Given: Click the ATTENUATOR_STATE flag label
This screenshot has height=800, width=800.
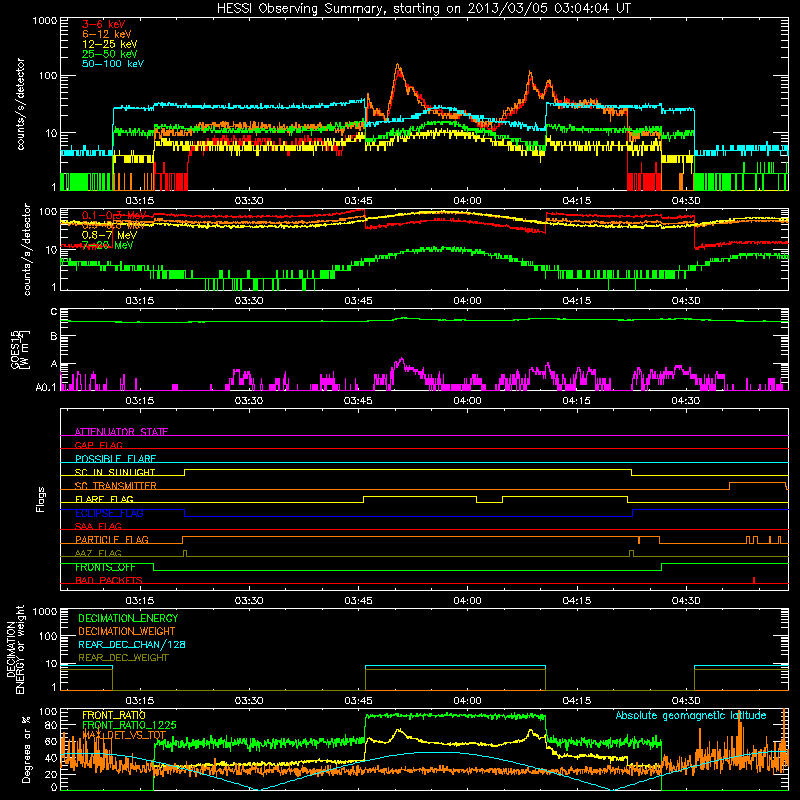Looking at the screenshot, I should click(121, 432).
